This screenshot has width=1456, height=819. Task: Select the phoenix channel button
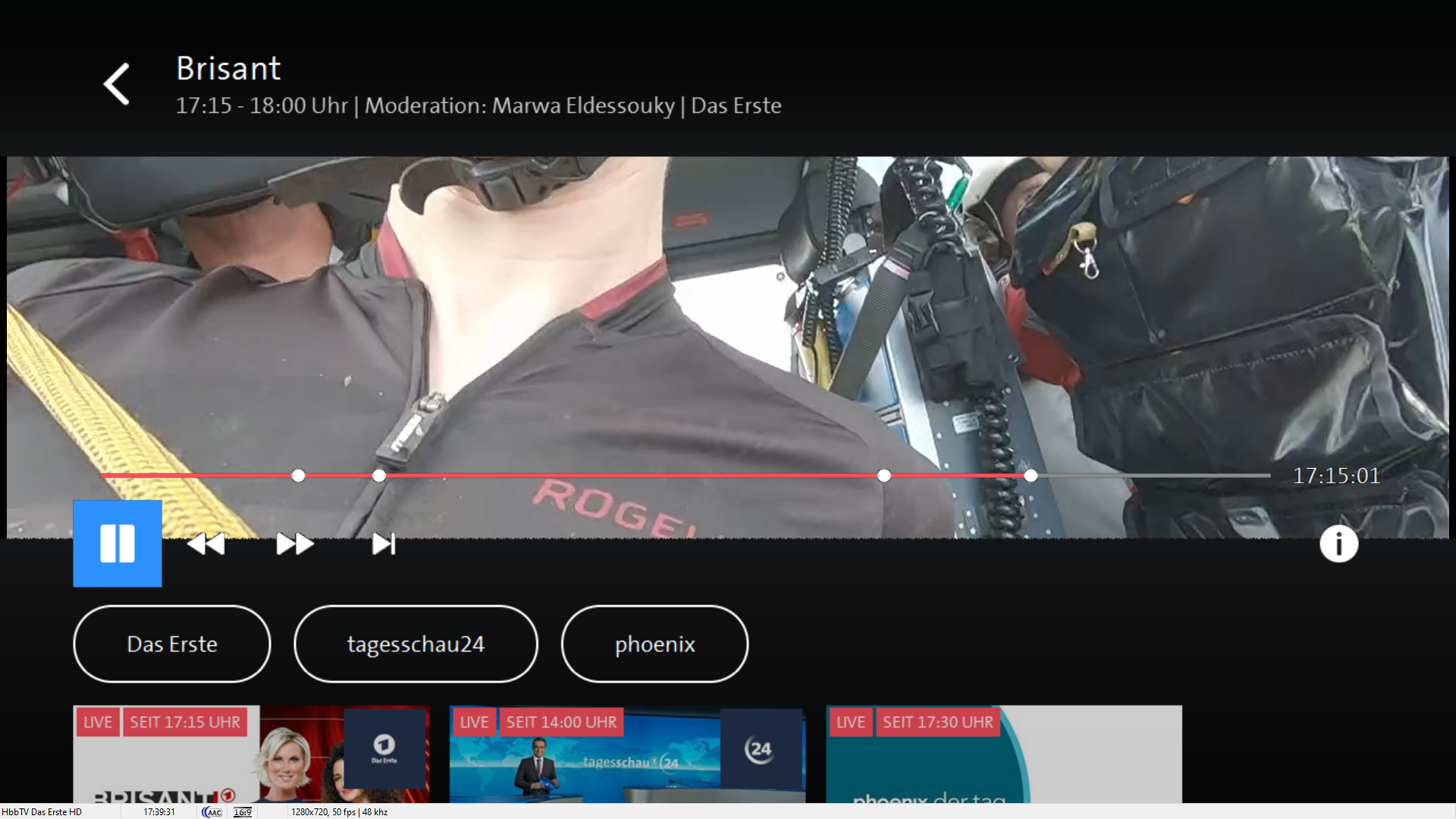click(654, 644)
